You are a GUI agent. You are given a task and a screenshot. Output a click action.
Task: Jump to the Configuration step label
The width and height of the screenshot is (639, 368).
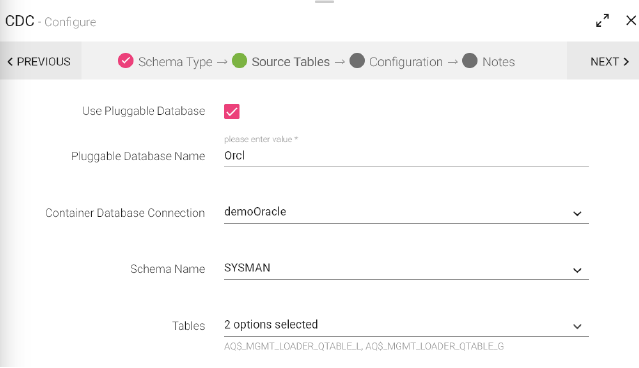coord(406,62)
